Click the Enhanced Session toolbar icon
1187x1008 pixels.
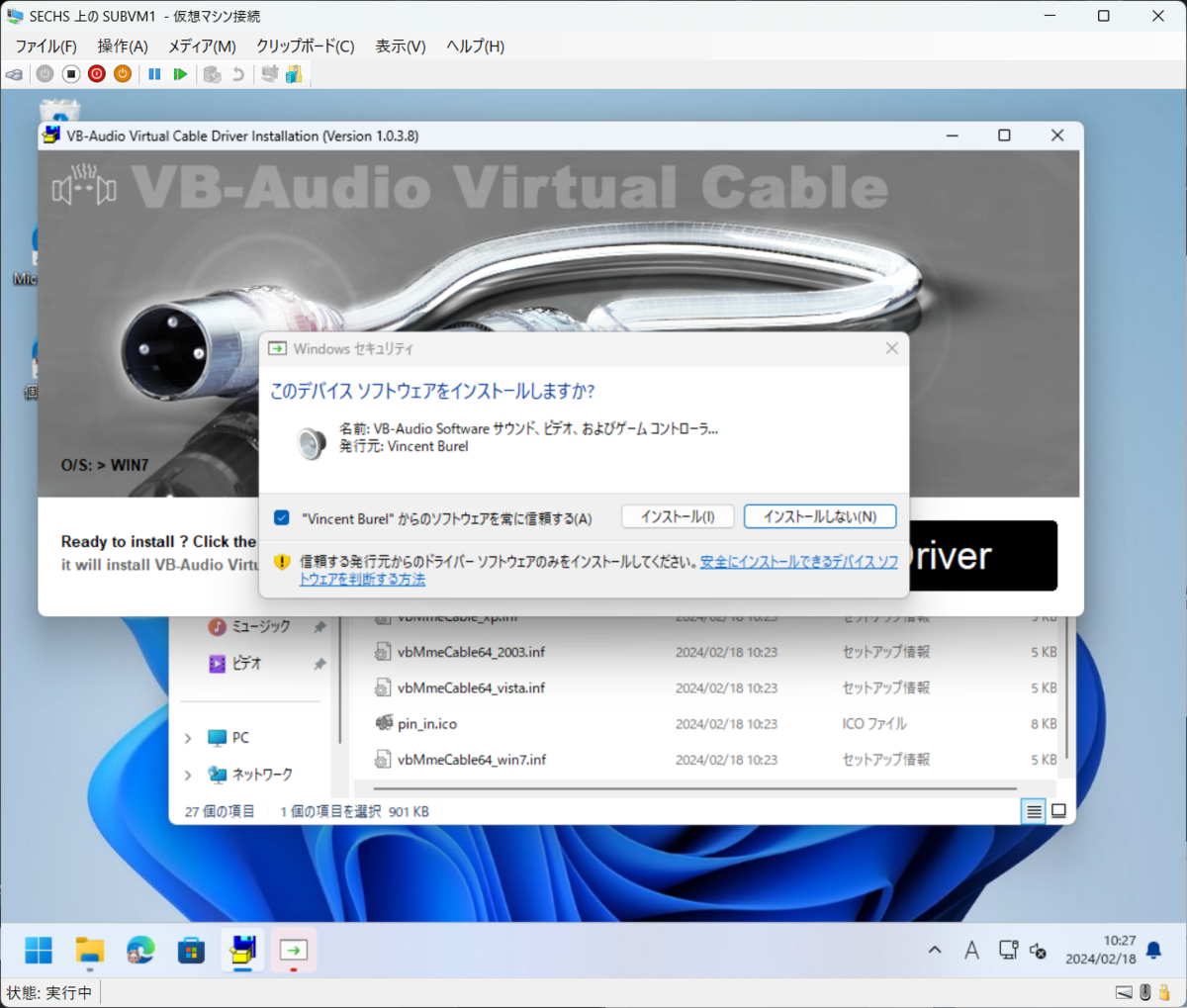click(269, 74)
